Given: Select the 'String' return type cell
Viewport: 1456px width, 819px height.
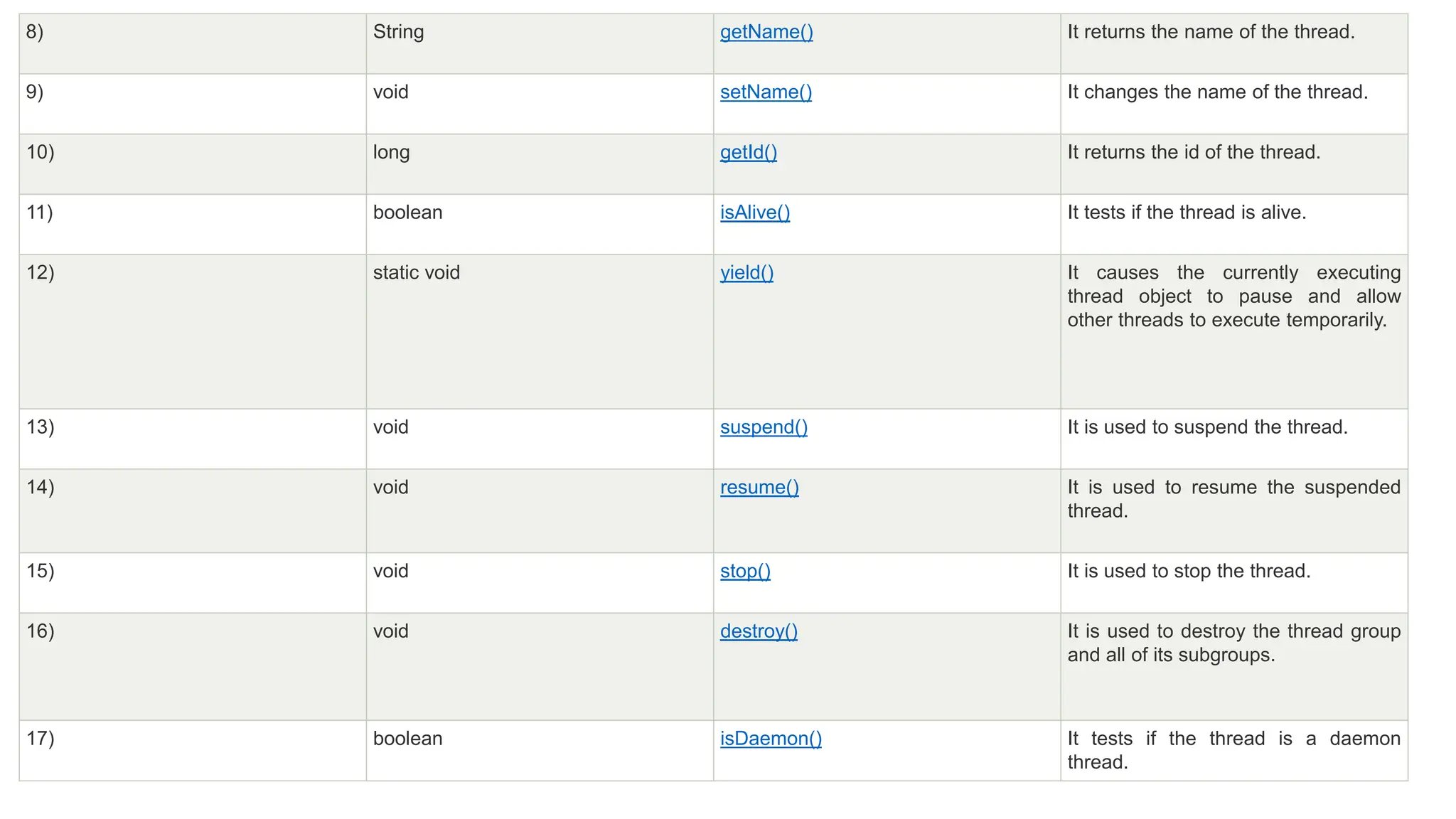Looking at the screenshot, I should click(x=540, y=43).
